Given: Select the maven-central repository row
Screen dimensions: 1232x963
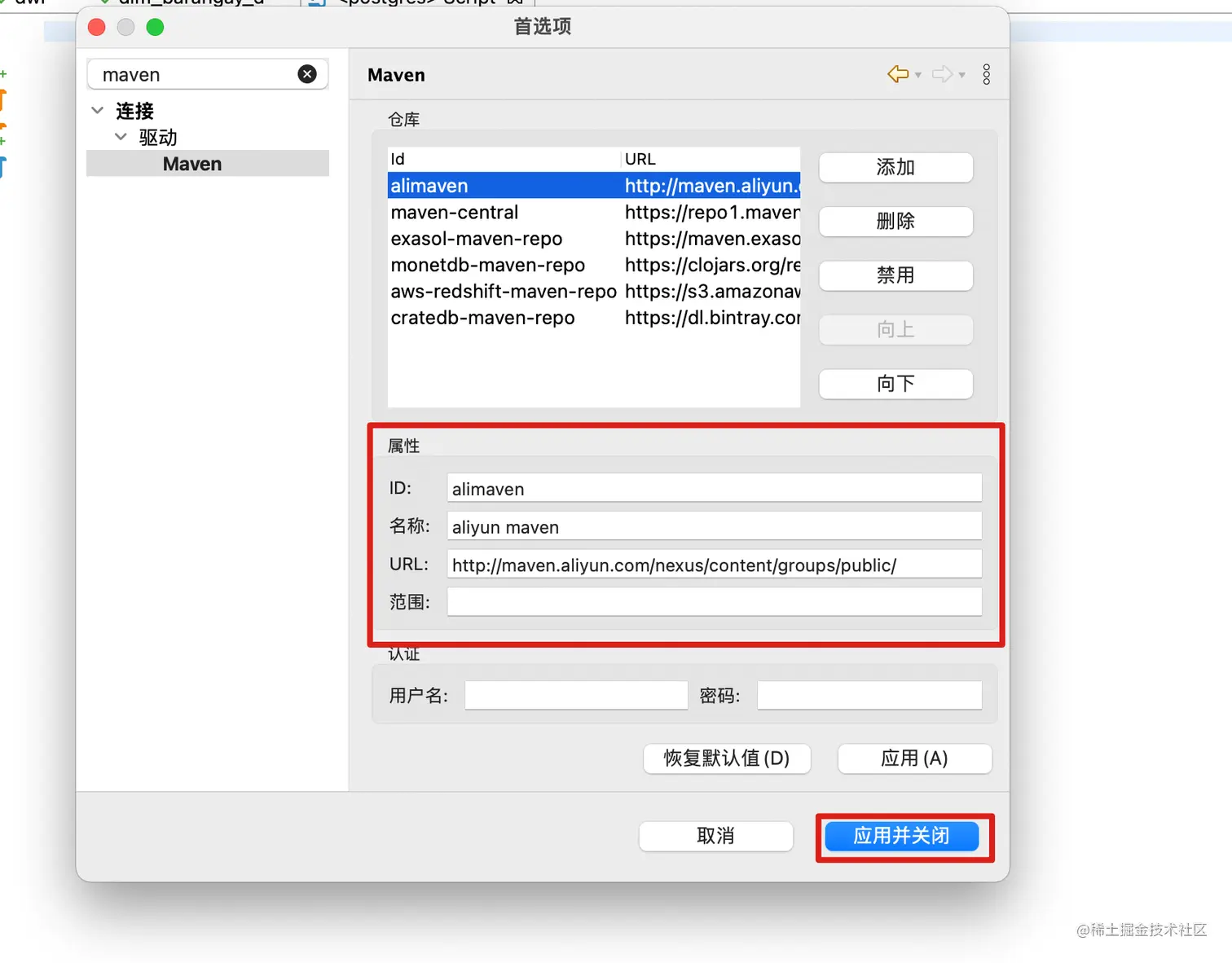Looking at the screenshot, I should point(594,212).
